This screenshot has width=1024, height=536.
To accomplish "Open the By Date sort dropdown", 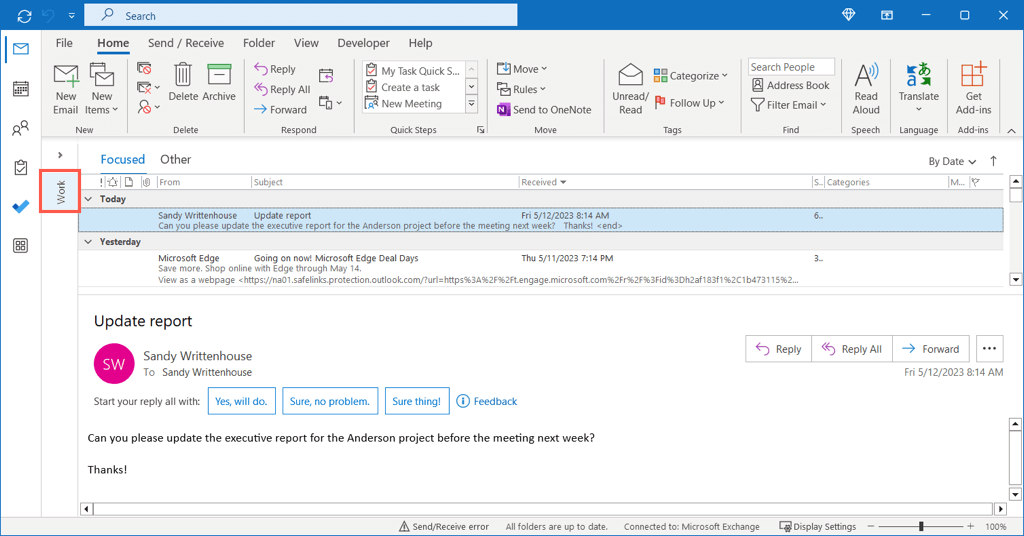I will (x=952, y=161).
